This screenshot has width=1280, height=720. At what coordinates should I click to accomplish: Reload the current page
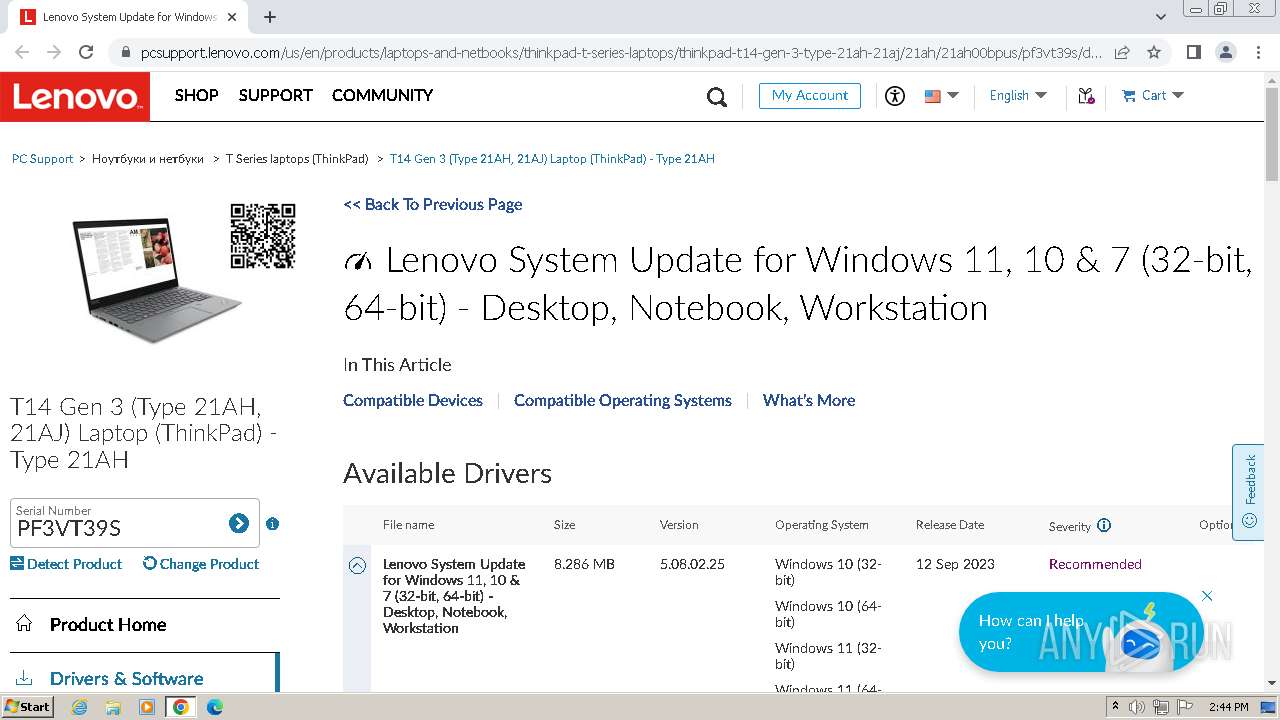tap(86, 52)
